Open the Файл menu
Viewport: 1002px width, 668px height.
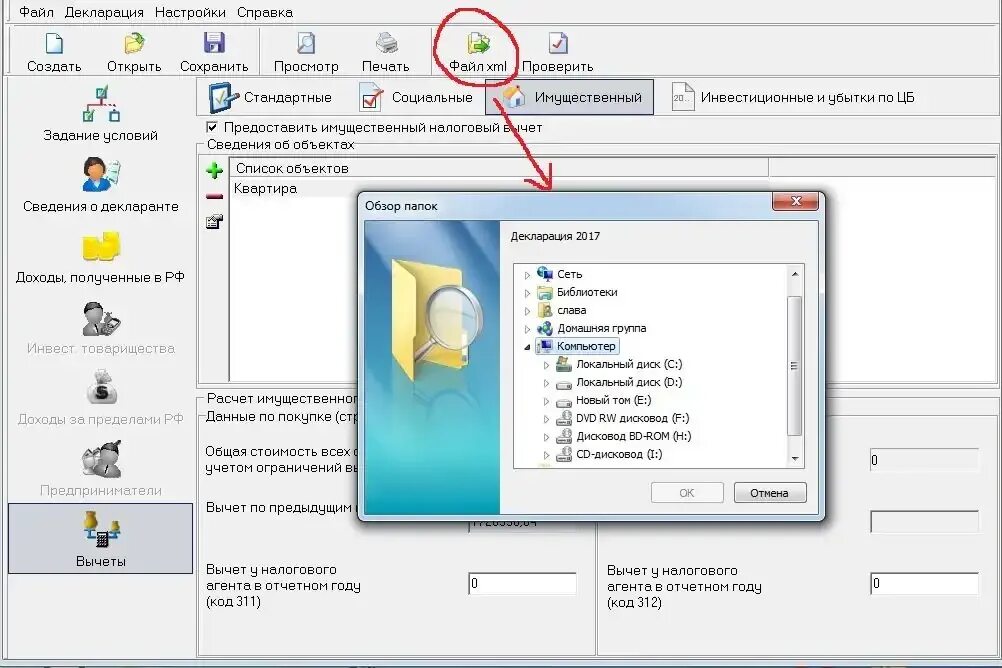(x=36, y=12)
